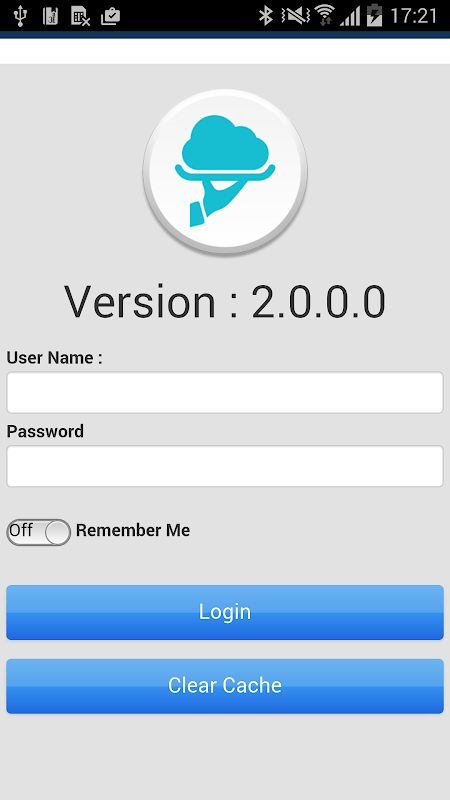This screenshot has width=450, height=800.
Task: Click the Login button
Action: [225, 612]
